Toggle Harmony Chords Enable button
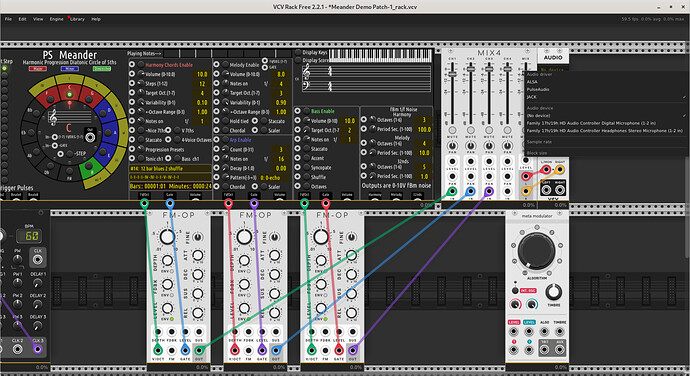The width and height of the screenshot is (690, 376). (141, 65)
